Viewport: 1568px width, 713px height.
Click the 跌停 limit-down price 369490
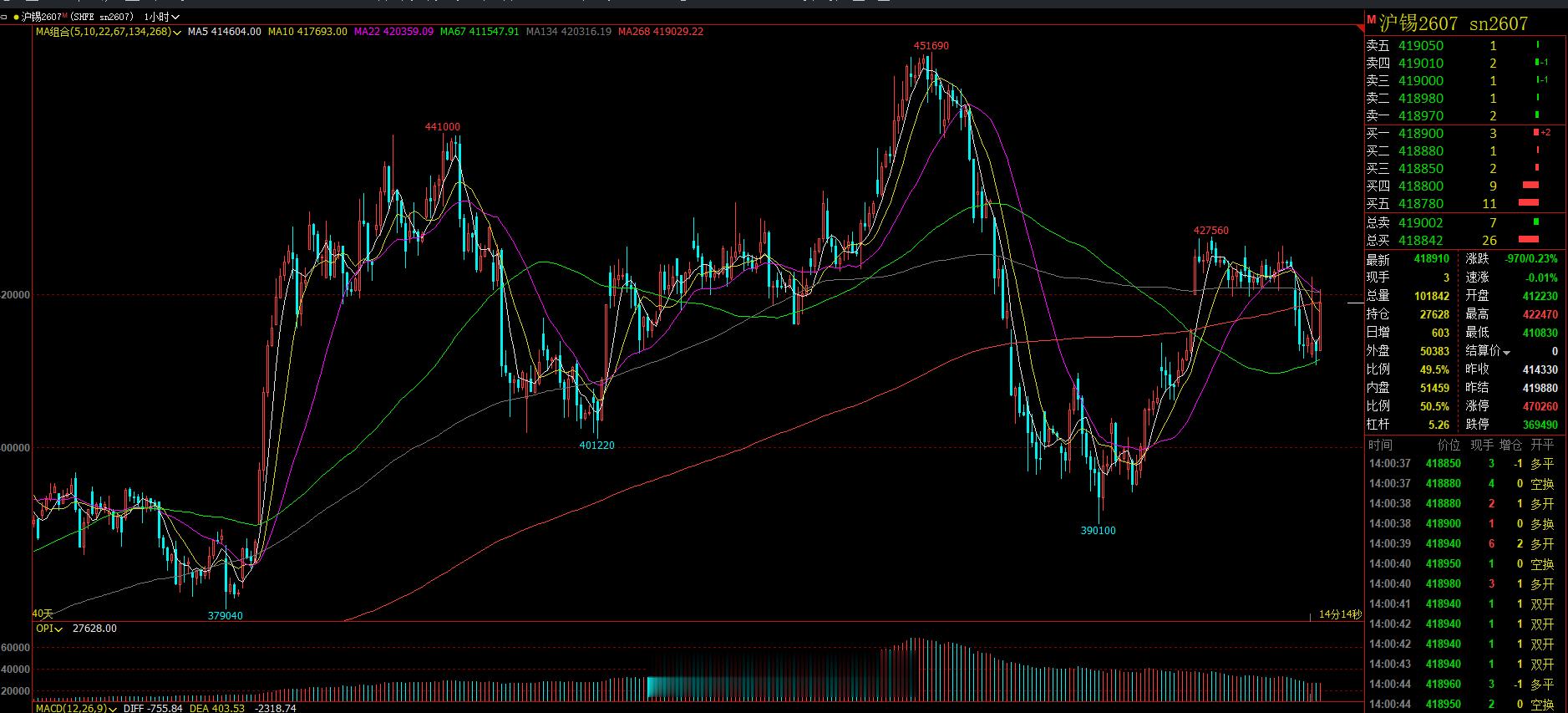click(1540, 425)
